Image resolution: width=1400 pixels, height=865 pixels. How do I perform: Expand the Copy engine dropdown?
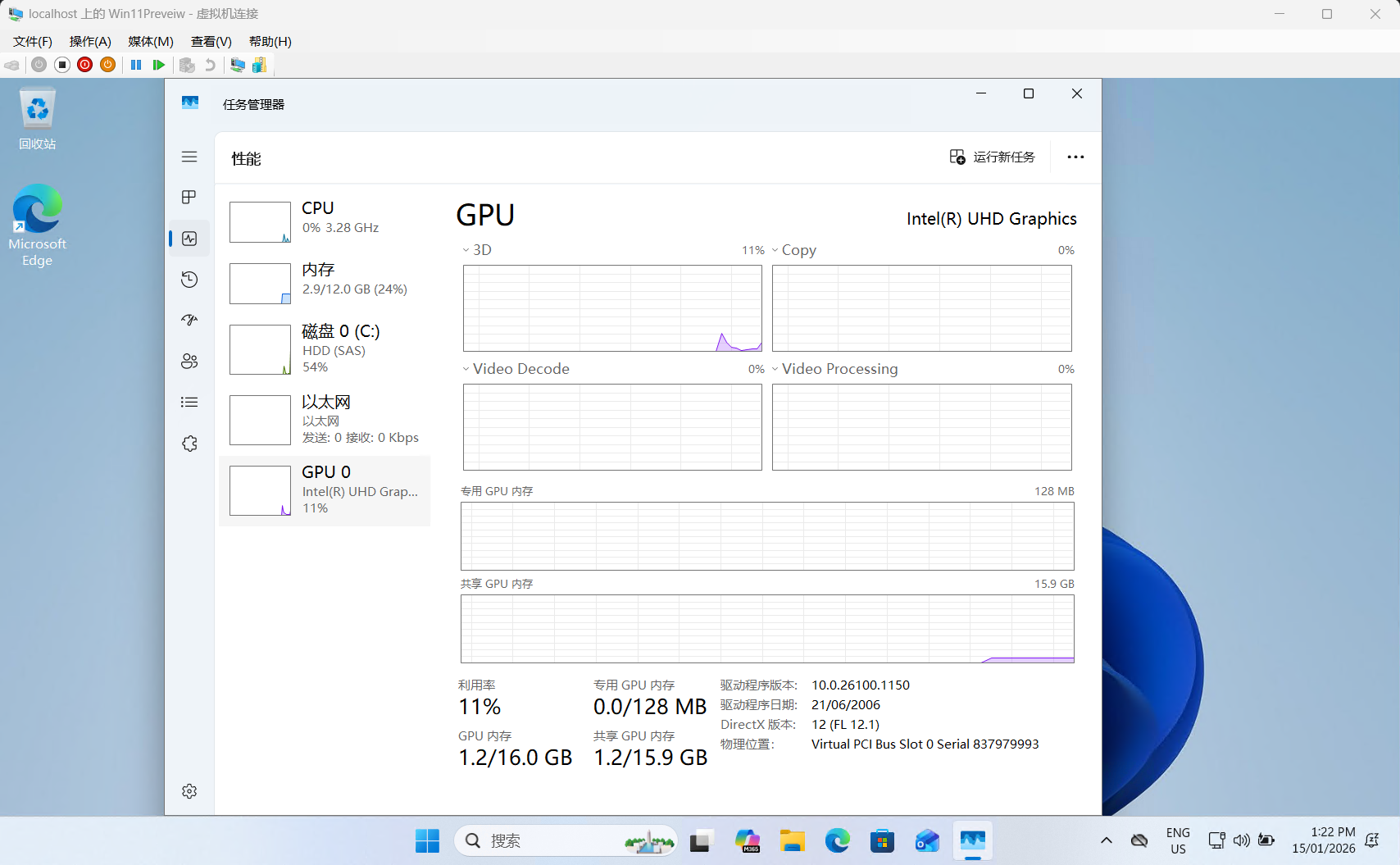coord(793,250)
